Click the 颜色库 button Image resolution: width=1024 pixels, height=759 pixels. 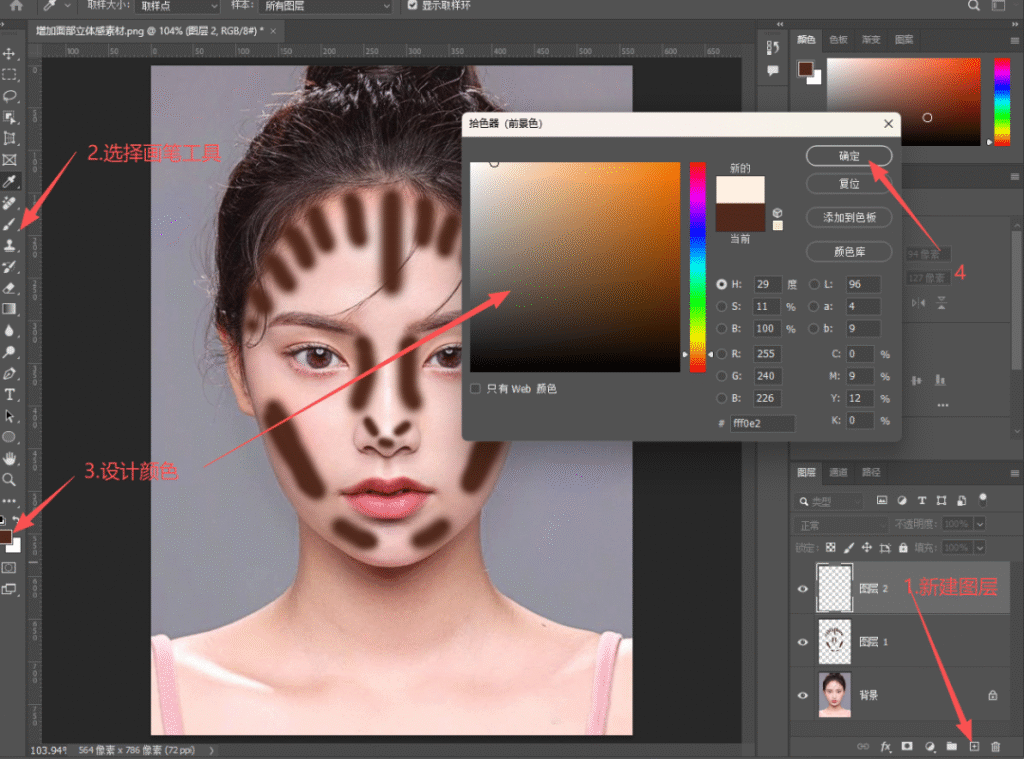tap(849, 251)
